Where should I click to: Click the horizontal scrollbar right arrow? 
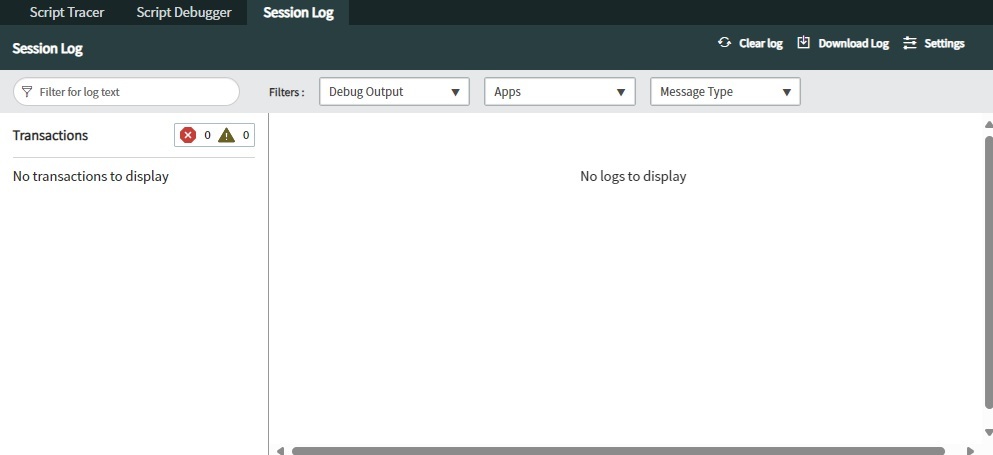(969, 451)
